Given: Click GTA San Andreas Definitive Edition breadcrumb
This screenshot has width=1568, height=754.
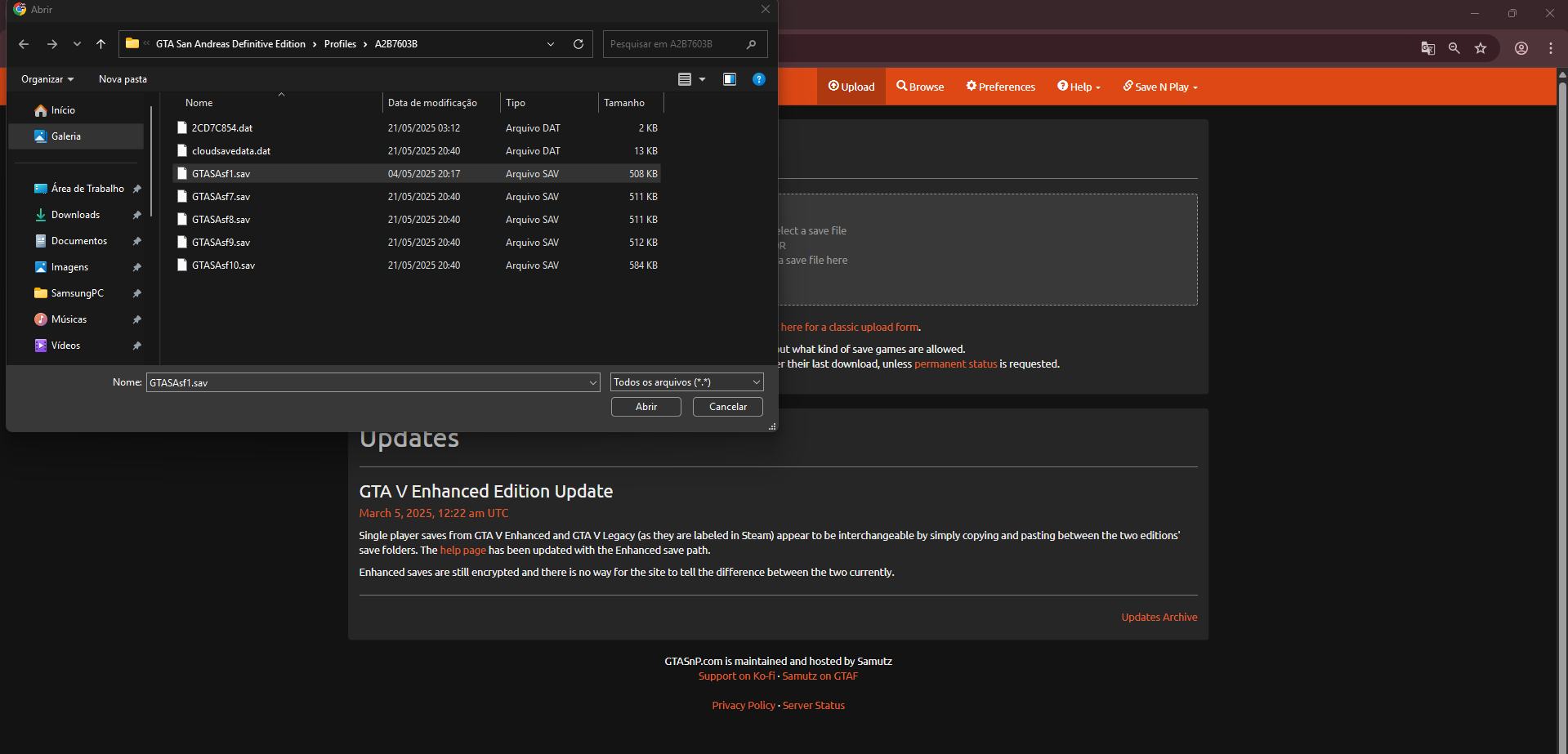Looking at the screenshot, I should tap(230, 44).
